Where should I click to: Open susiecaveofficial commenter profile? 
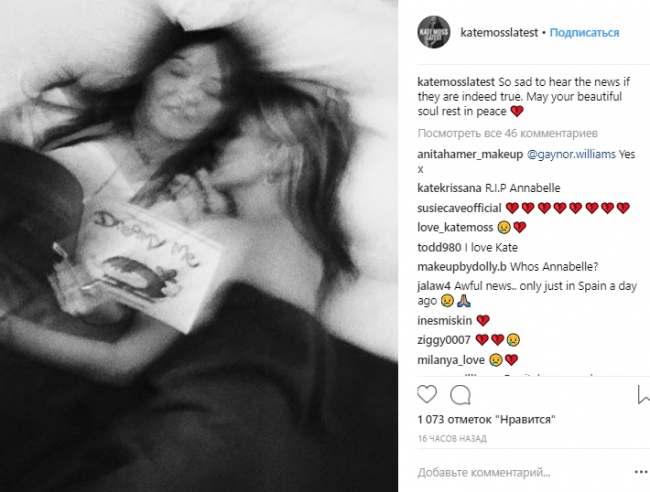(x=459, y=208)
